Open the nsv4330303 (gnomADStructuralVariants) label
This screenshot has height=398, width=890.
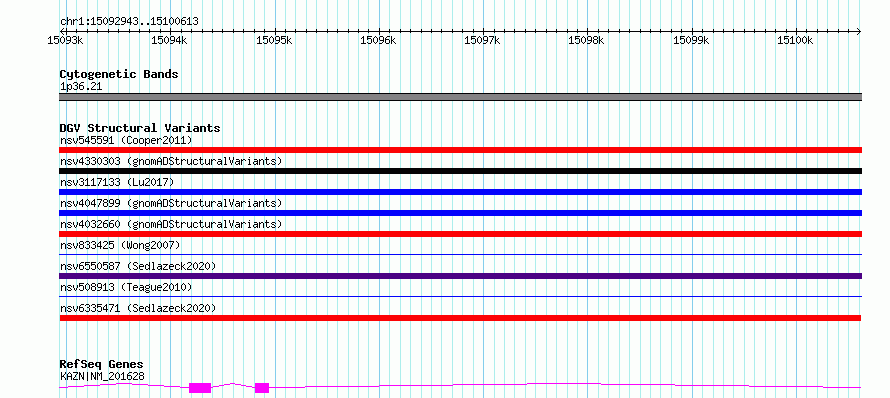(x=171, y=161)
